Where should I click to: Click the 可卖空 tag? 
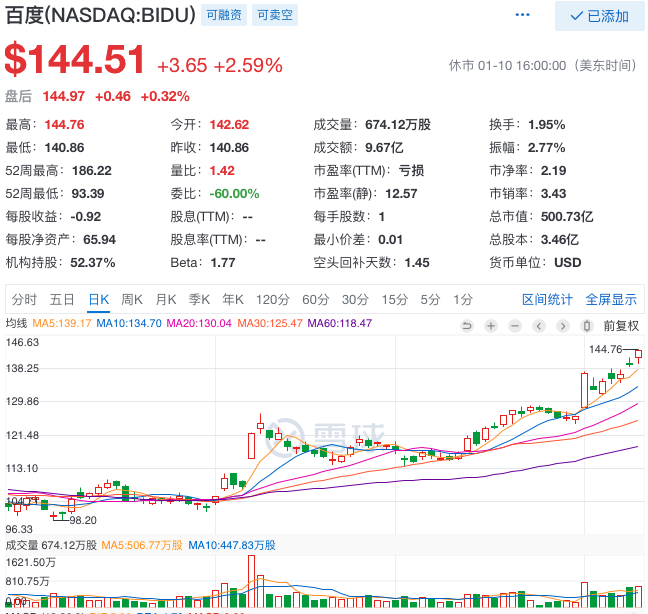coord(275,15)
